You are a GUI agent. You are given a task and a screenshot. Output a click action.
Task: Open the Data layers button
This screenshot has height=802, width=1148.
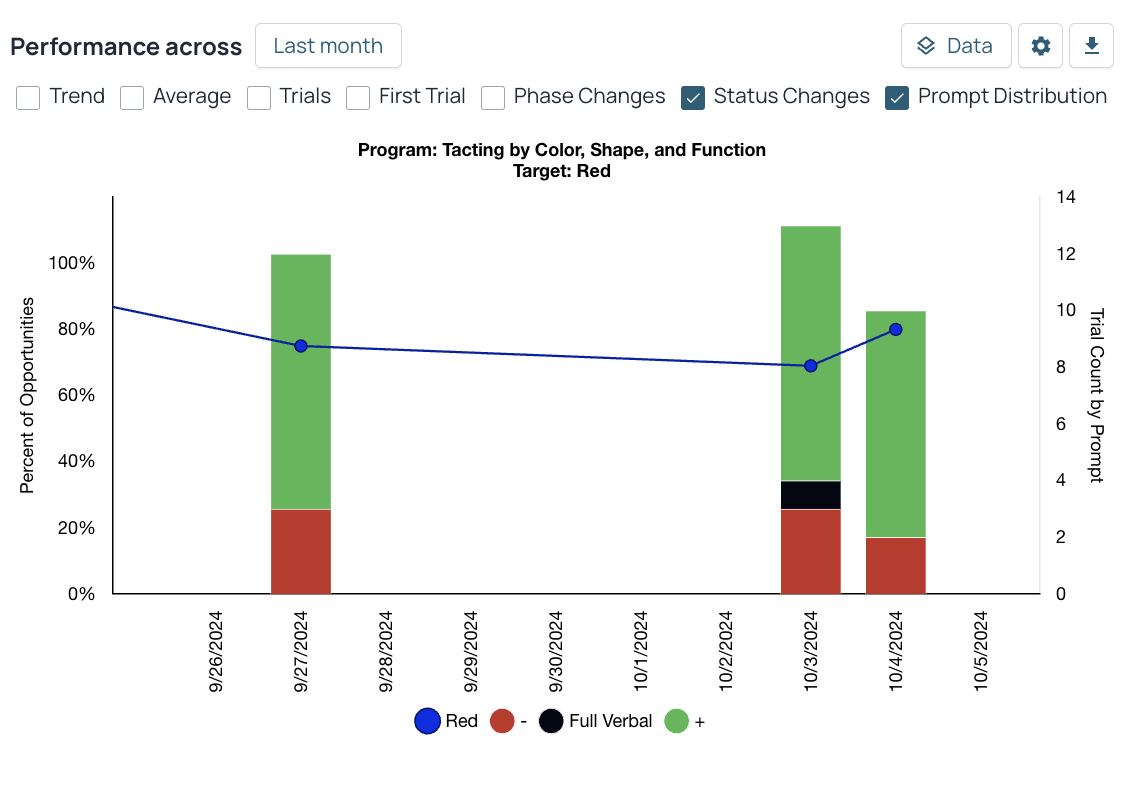[955, 46]
